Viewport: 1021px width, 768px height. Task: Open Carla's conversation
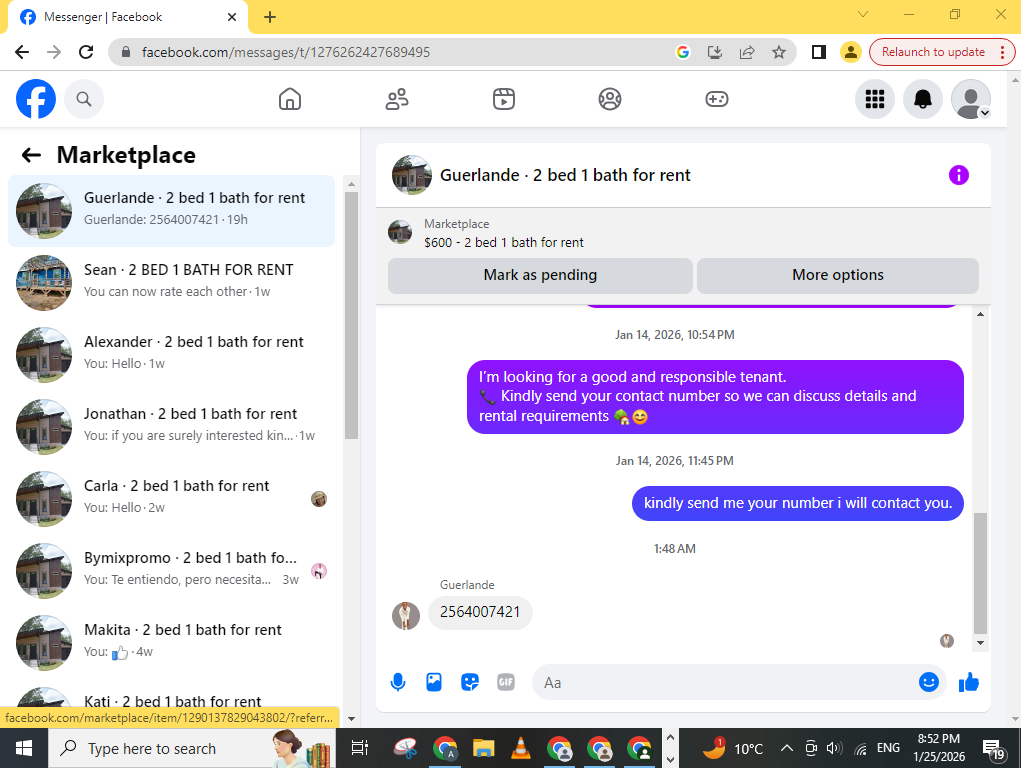pos(171,499)
